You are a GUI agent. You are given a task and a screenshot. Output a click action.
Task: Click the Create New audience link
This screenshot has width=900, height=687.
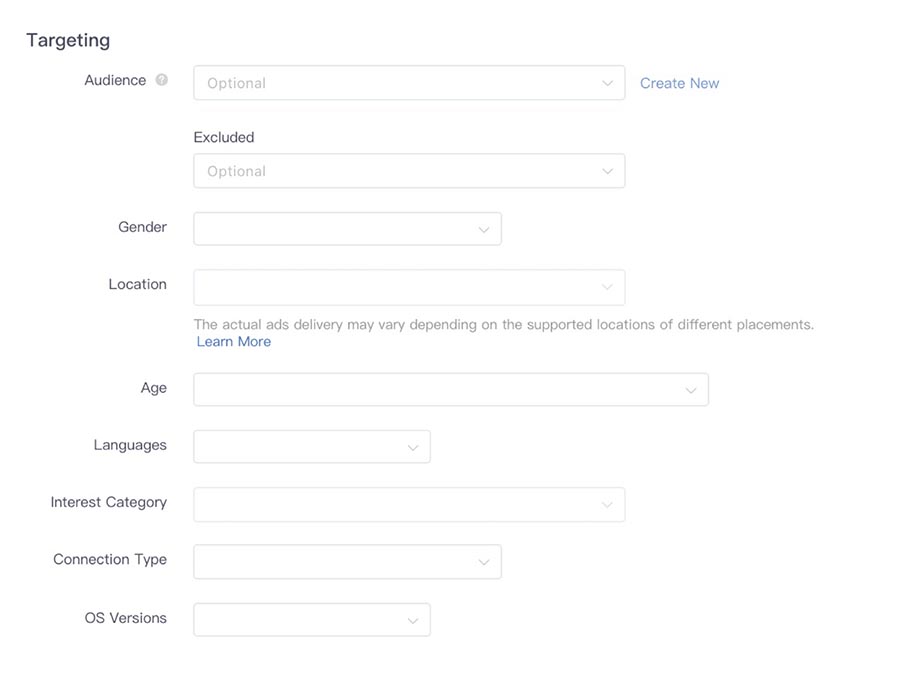[679, 83]
